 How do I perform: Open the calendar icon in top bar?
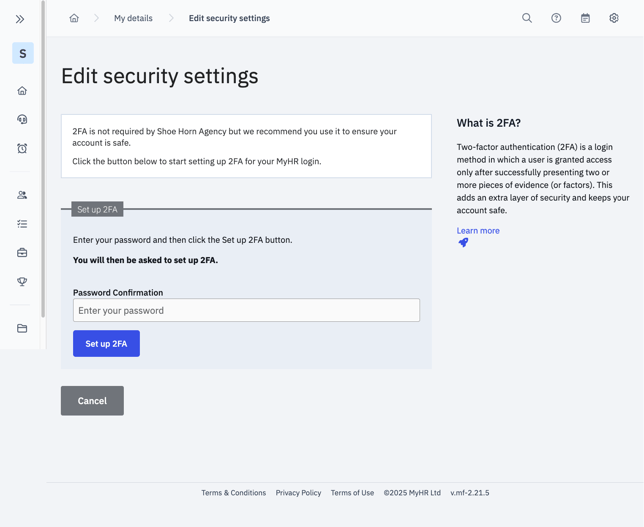[x=585, y=18]
